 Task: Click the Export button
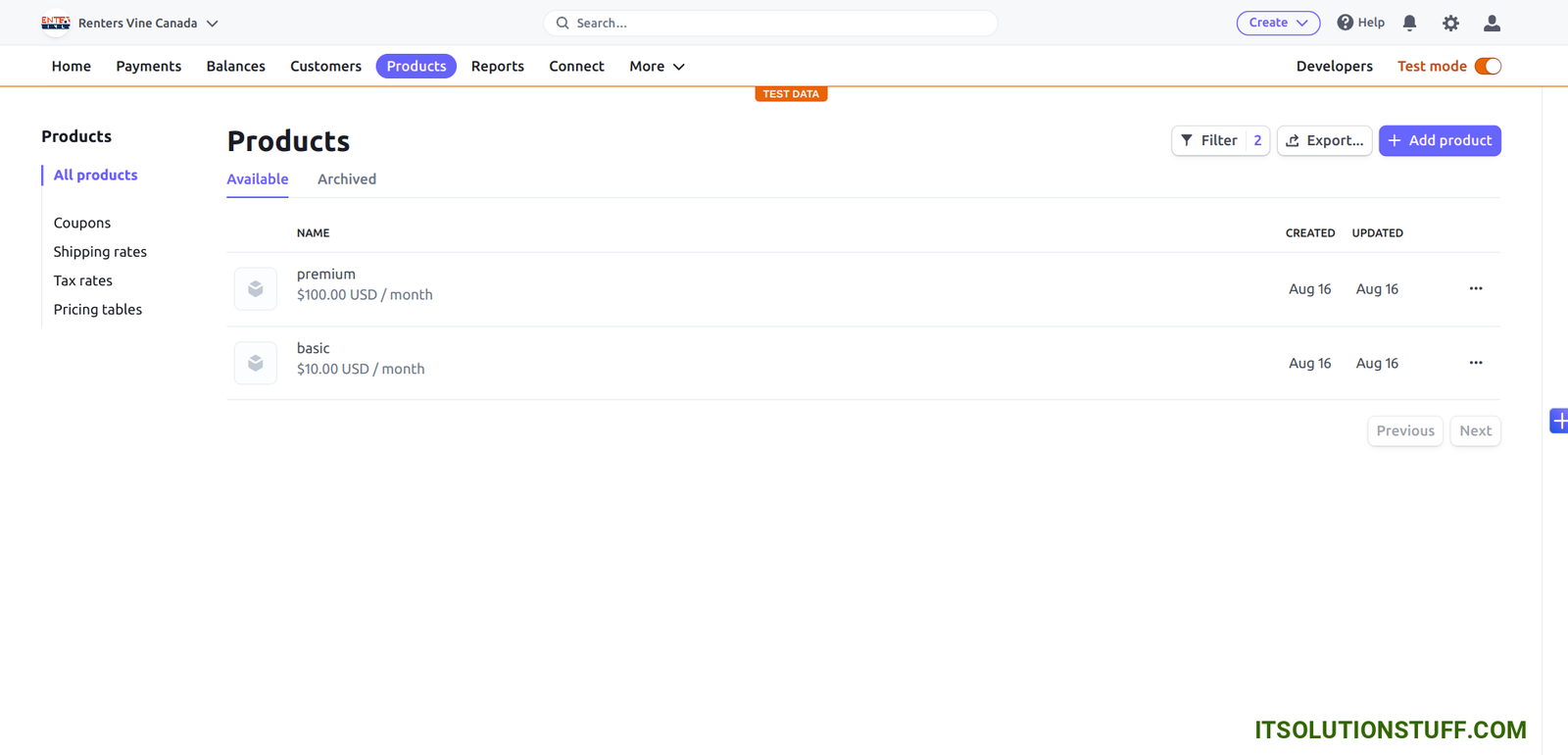(1324, 141)
